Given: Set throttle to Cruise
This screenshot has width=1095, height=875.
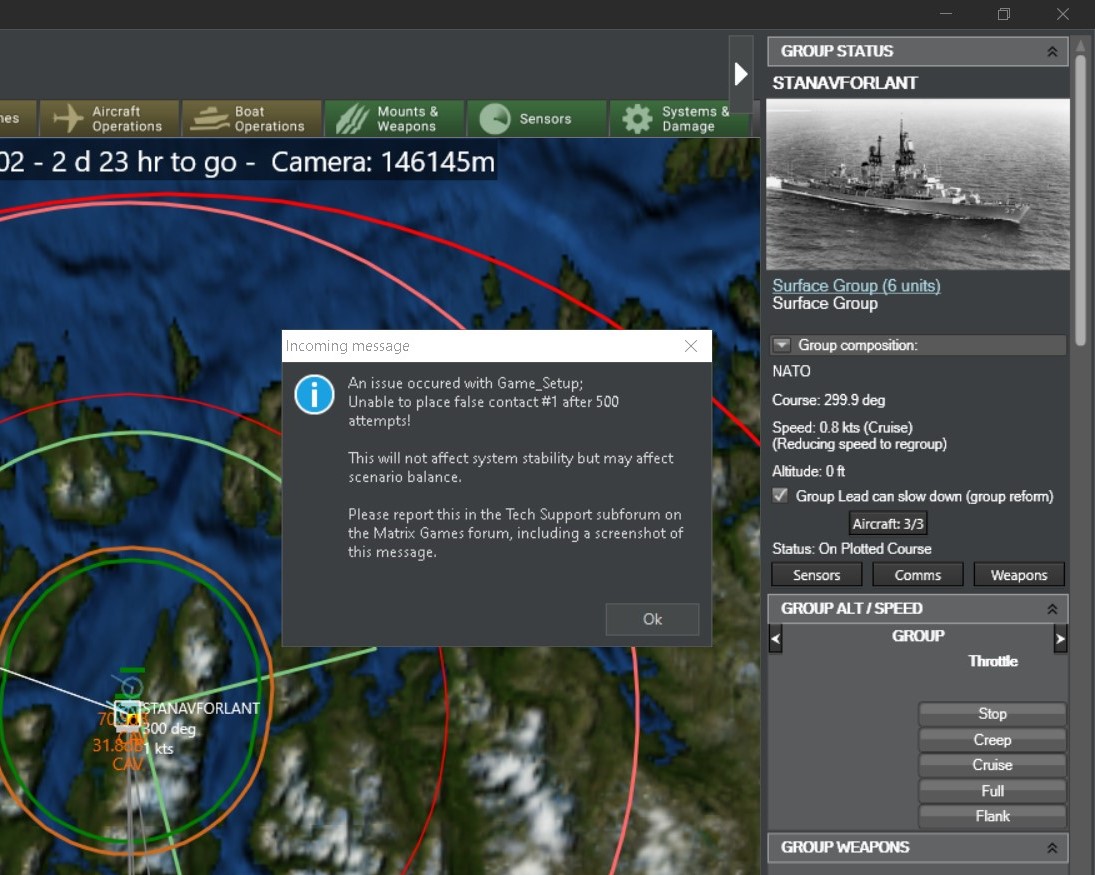Looking at the screenshot, I should point(992,765).
